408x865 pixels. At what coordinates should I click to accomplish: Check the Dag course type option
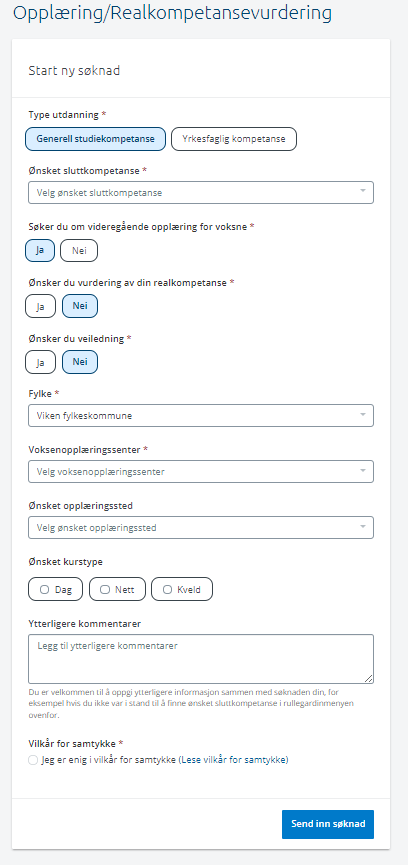(55, 589)
